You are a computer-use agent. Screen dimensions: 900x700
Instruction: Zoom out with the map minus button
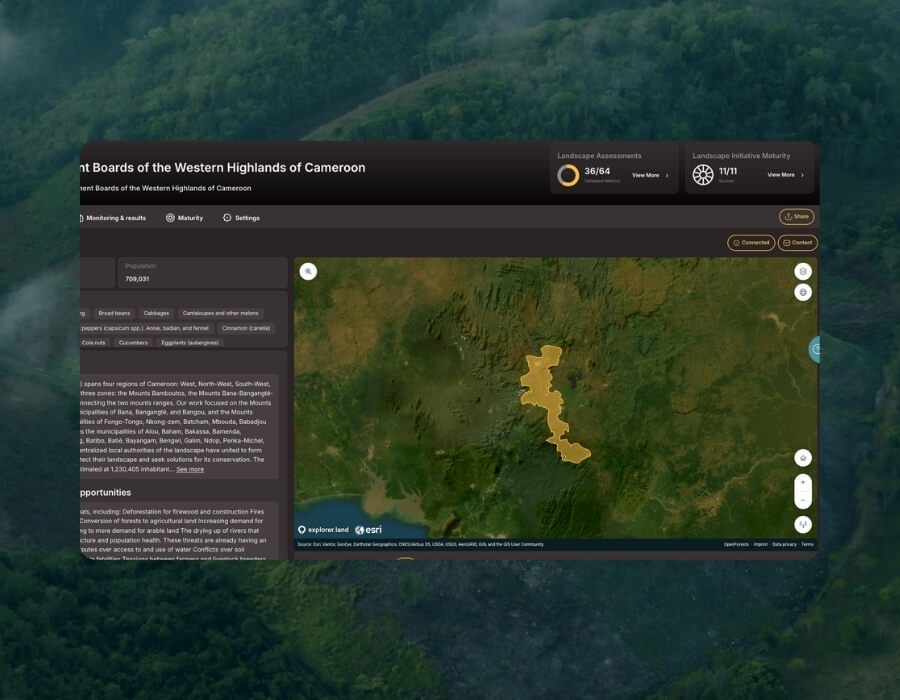click(x=802, y=500)
